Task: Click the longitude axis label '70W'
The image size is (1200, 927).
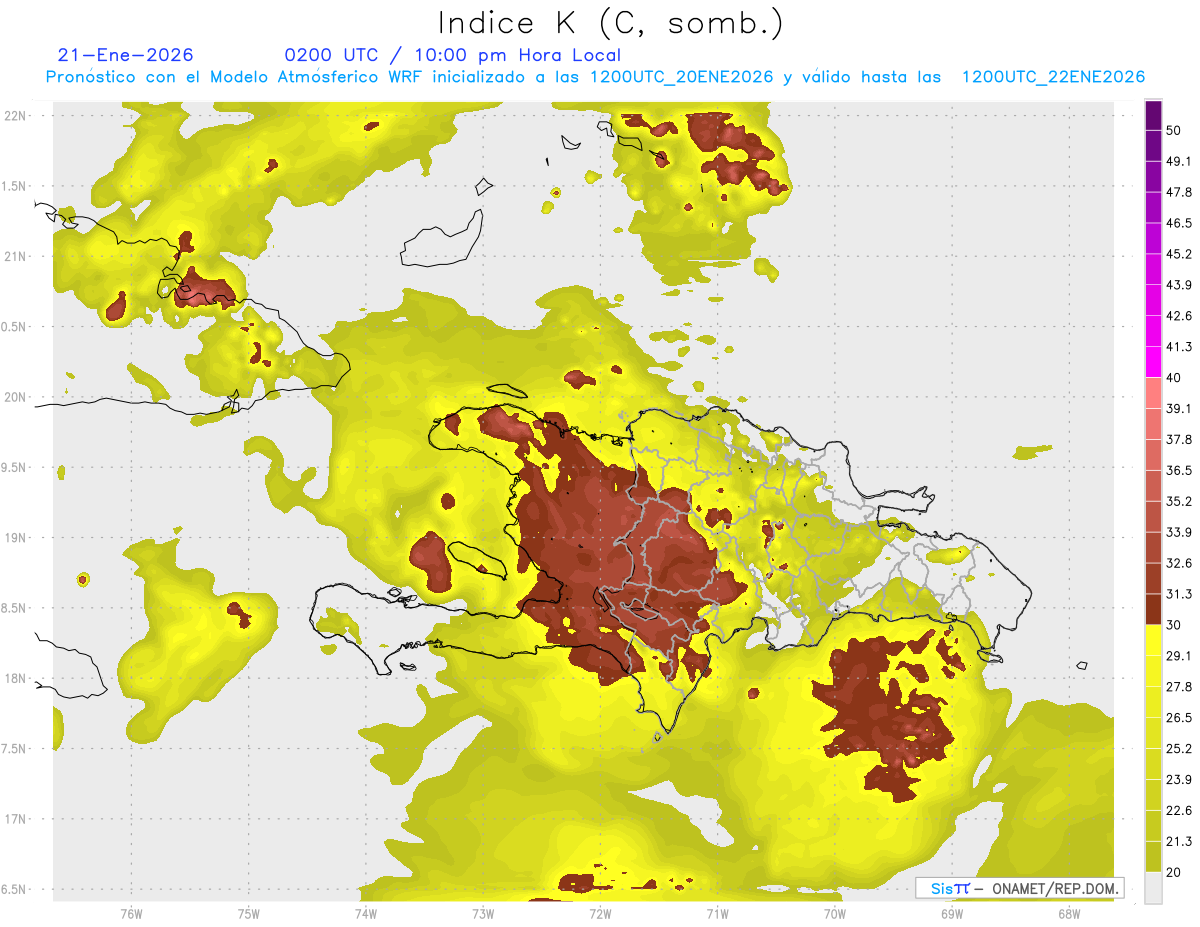Action: click(x=834, y=914)
